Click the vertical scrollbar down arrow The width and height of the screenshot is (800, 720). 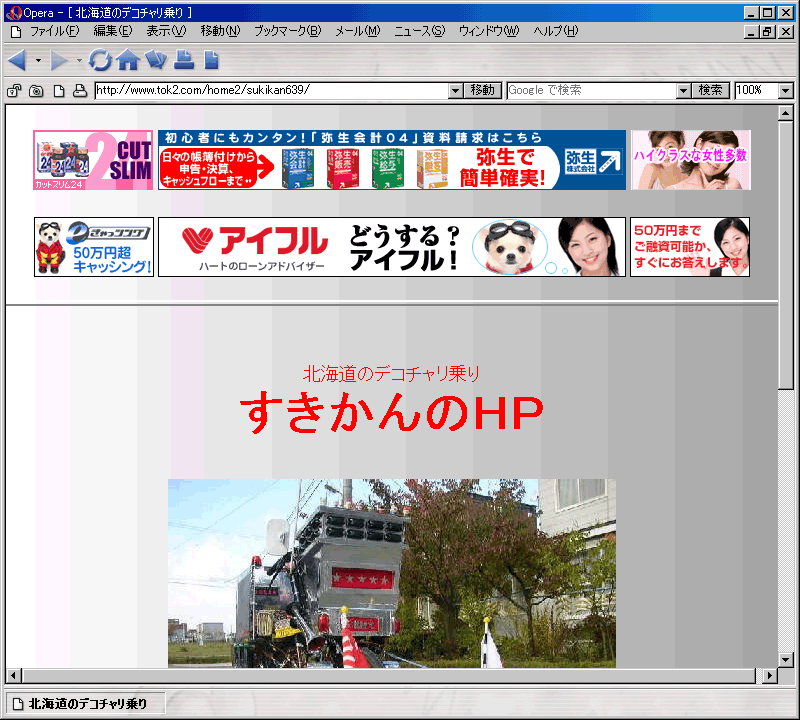click(786, 660)
